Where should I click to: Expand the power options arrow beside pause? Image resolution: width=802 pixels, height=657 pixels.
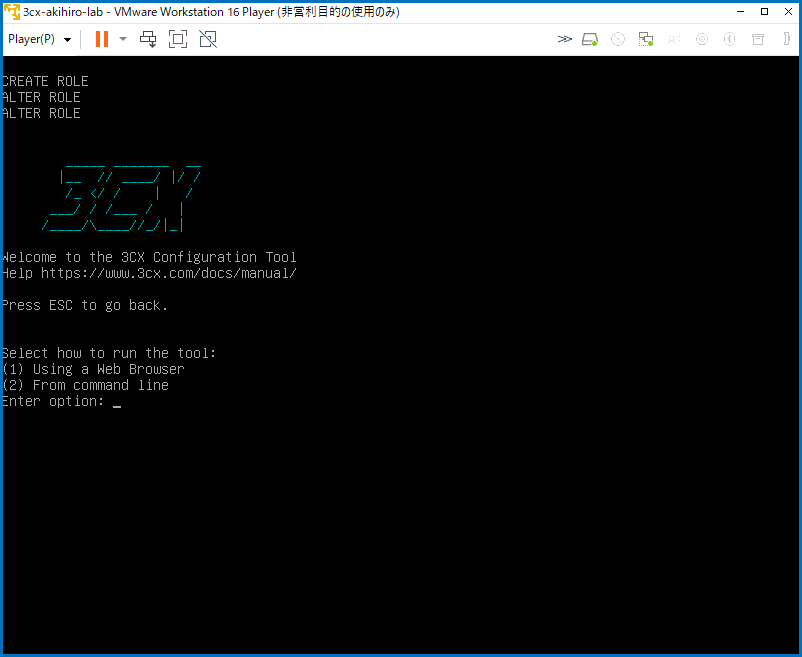(x=123, y=39)
